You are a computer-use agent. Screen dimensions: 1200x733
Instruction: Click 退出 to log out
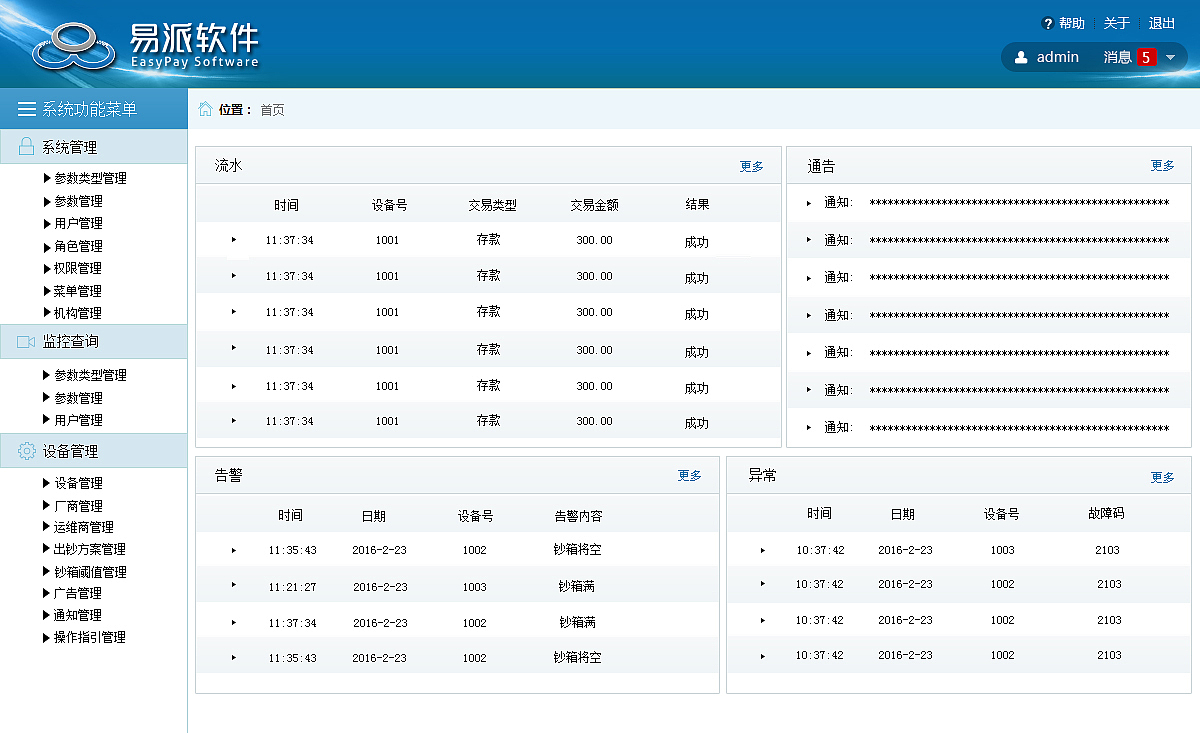click(1161, 22)
